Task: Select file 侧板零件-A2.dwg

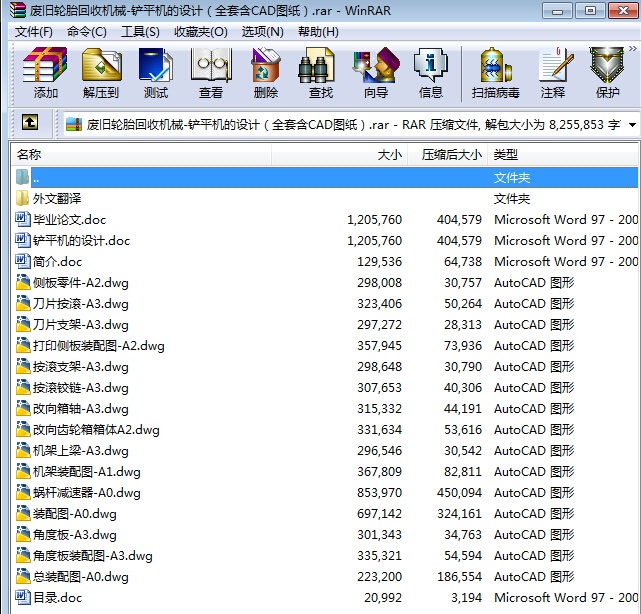Action: coord(326,282)
